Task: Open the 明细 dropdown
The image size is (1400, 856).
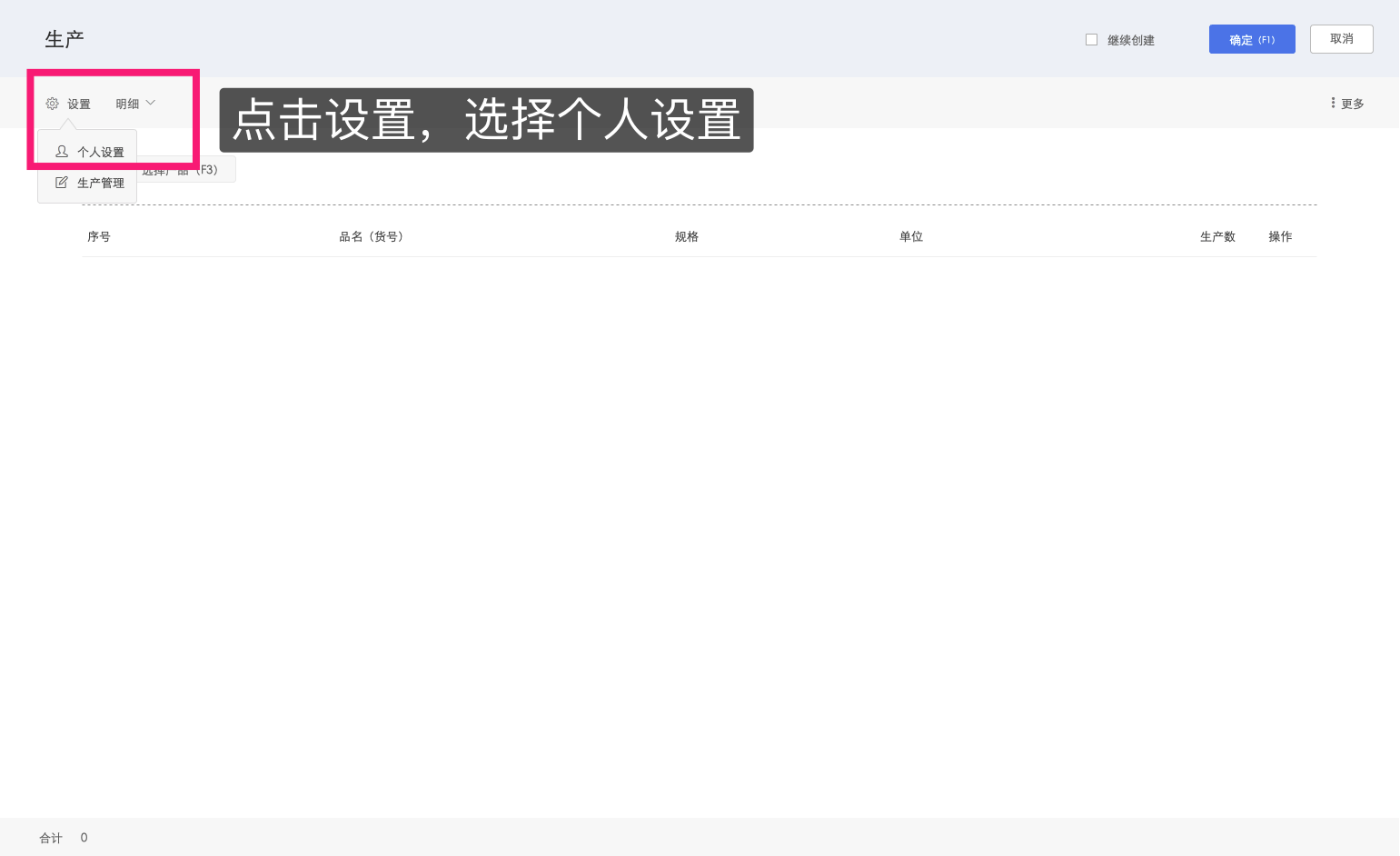Action: (128, 103)
